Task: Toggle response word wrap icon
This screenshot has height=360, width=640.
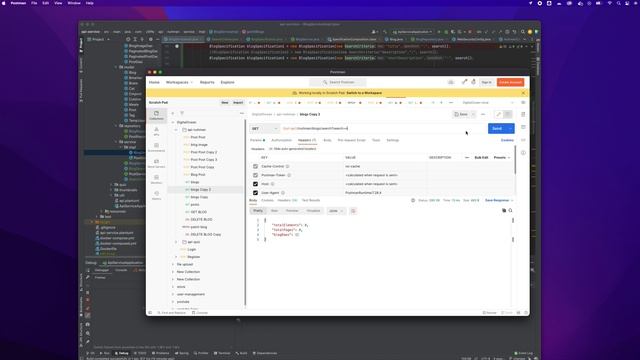Action: click(353, 211)
